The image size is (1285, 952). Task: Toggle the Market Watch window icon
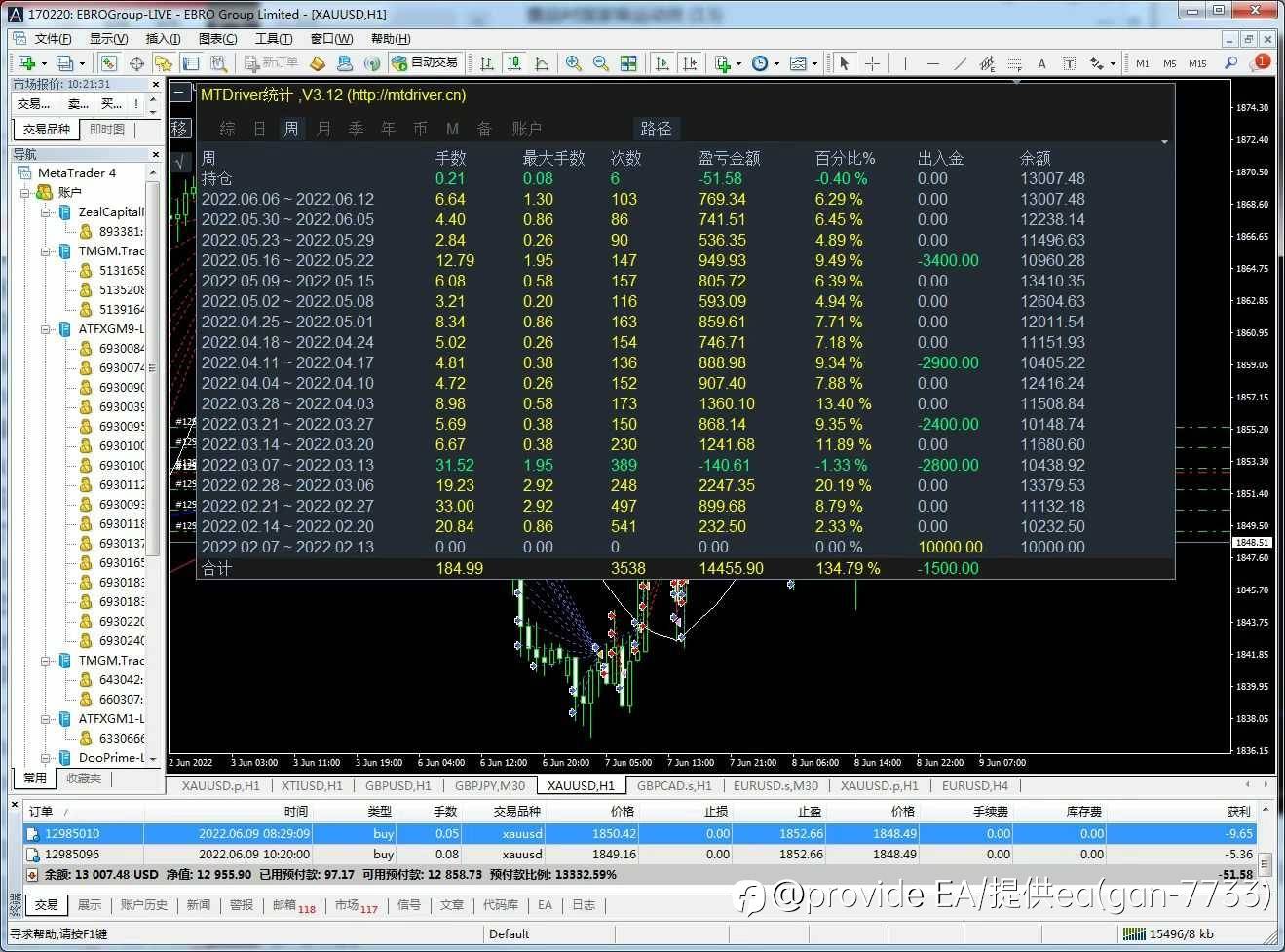(109, 63)
